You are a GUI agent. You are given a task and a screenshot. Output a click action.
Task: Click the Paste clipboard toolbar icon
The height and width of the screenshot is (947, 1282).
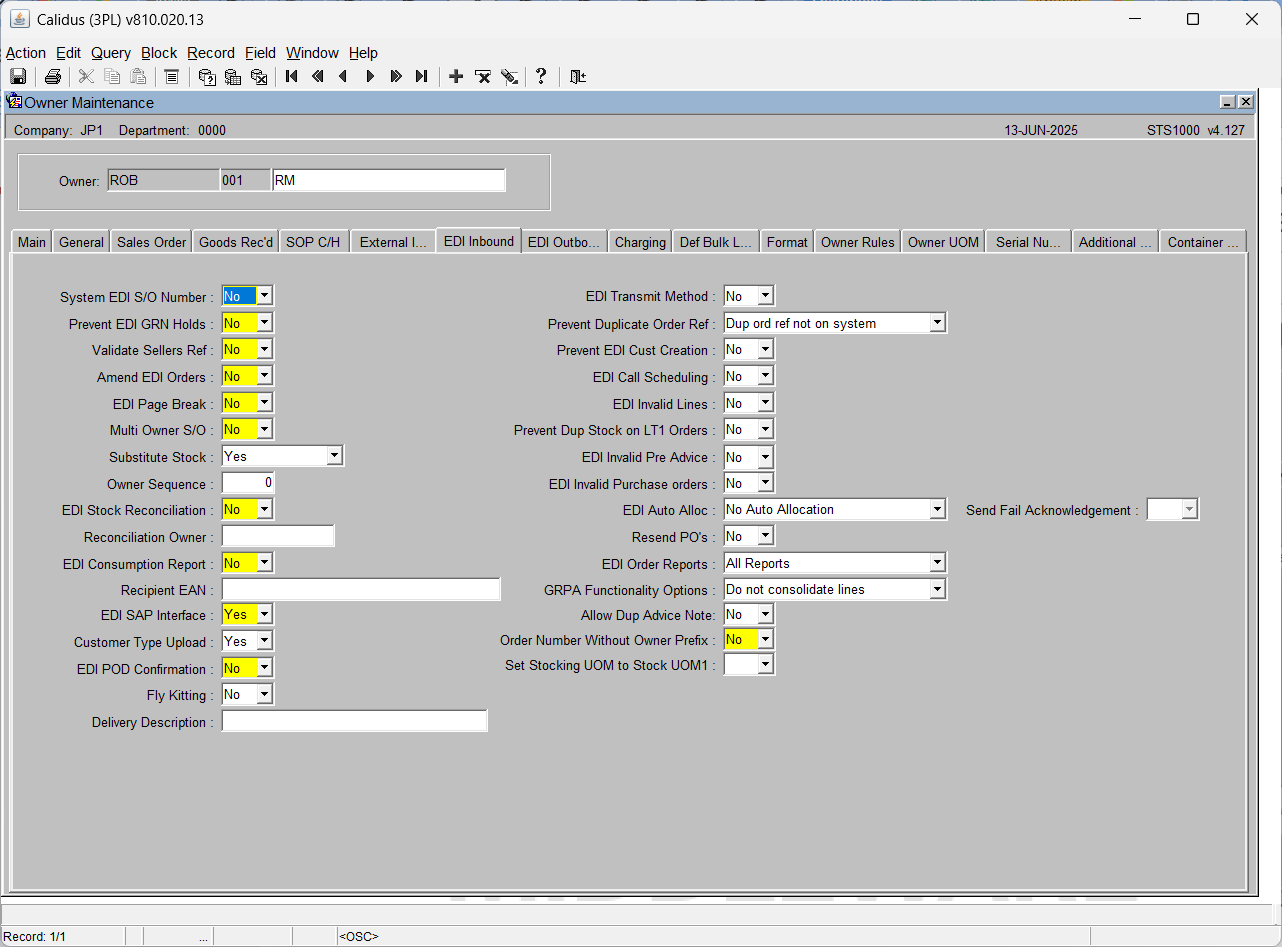click(138, 76)
